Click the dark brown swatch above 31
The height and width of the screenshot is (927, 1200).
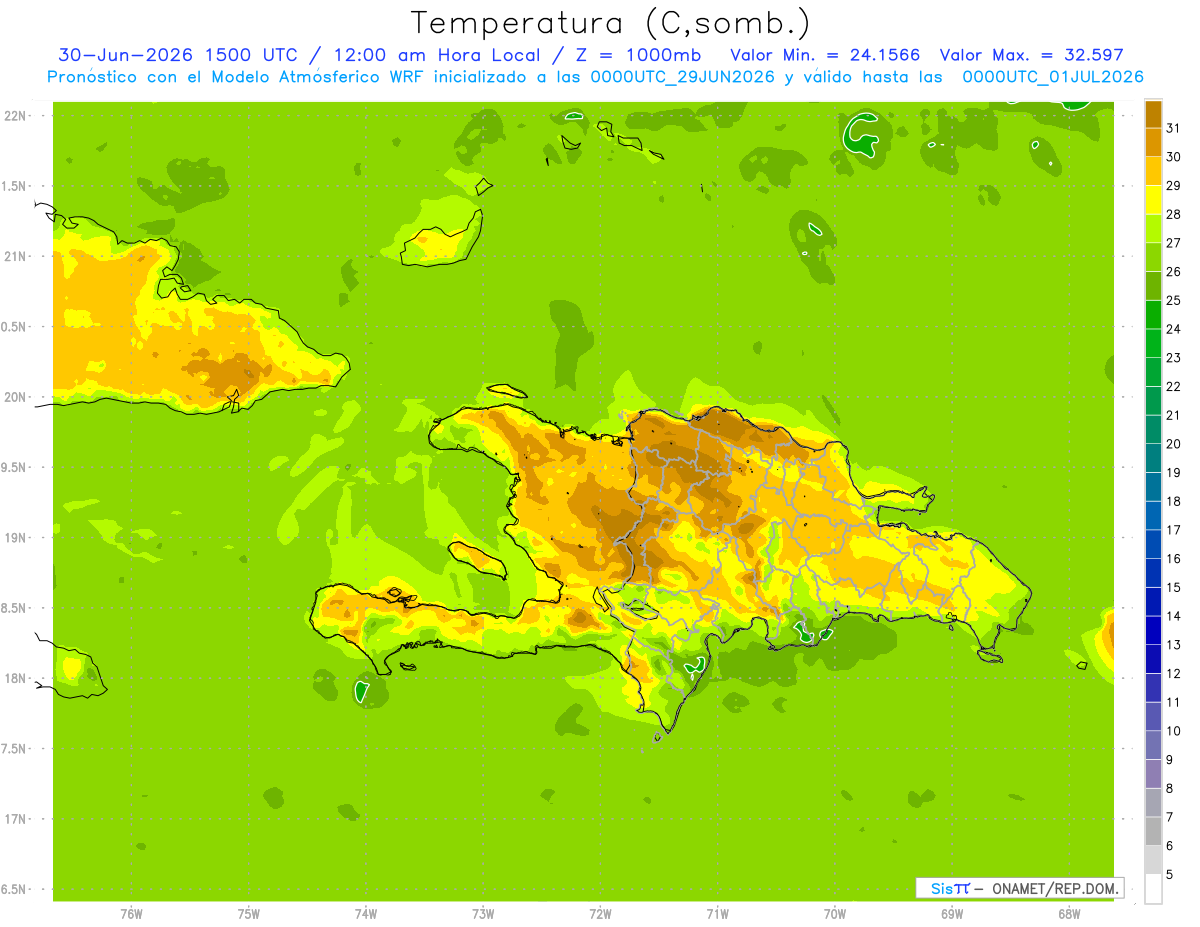[1153, 113]
